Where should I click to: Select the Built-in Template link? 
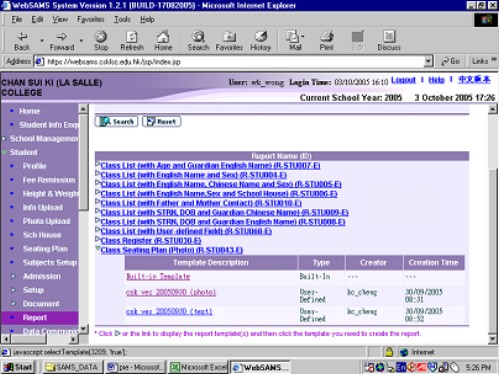tap(158, 276)
